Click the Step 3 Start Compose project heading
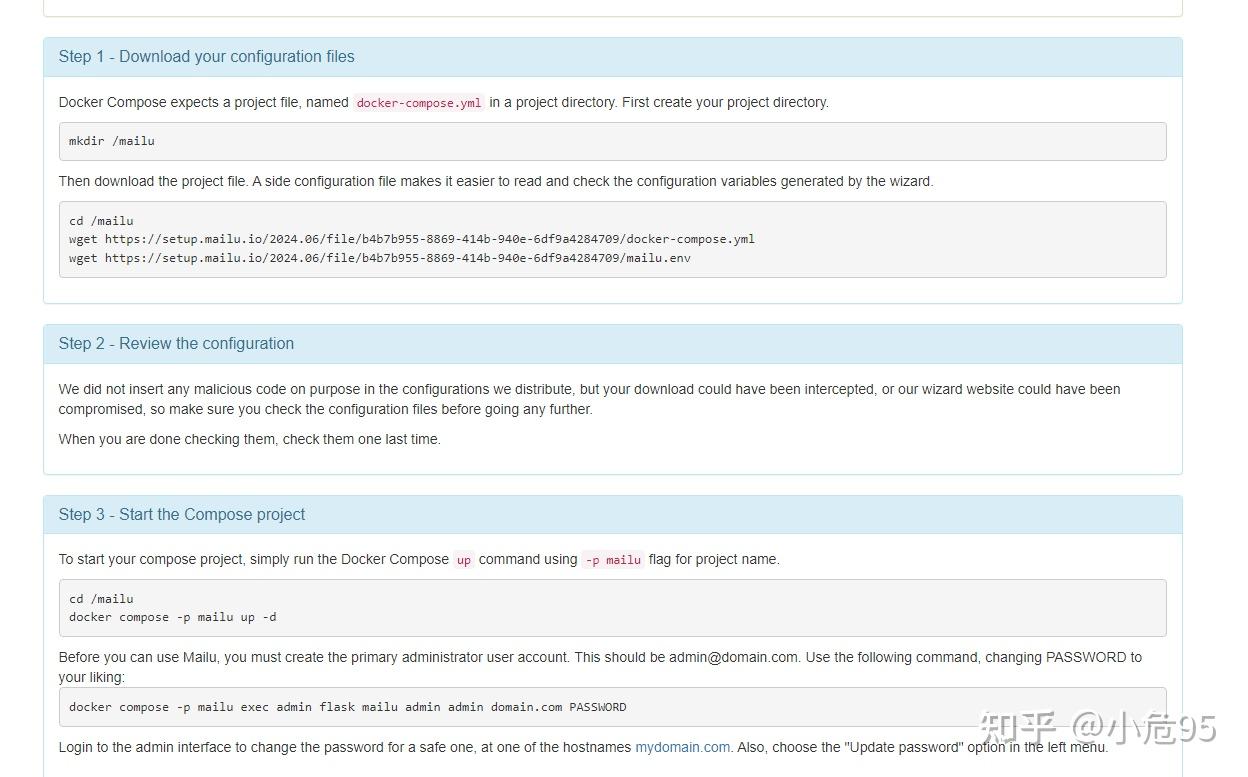 (x=182, y=515)
